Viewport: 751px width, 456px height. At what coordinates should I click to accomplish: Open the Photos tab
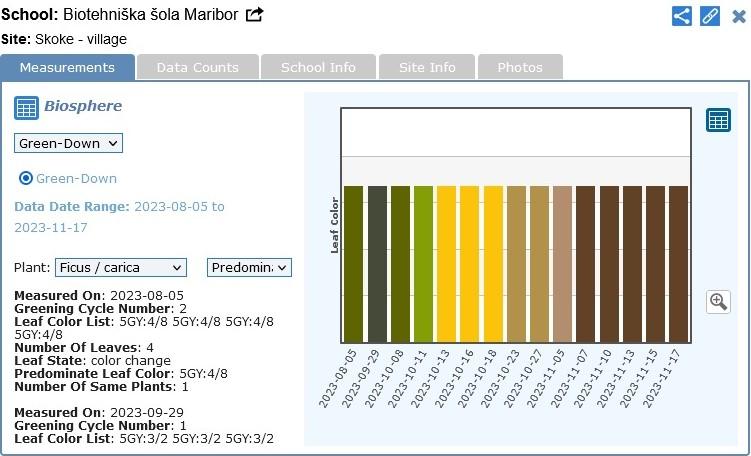pos(520,67)
